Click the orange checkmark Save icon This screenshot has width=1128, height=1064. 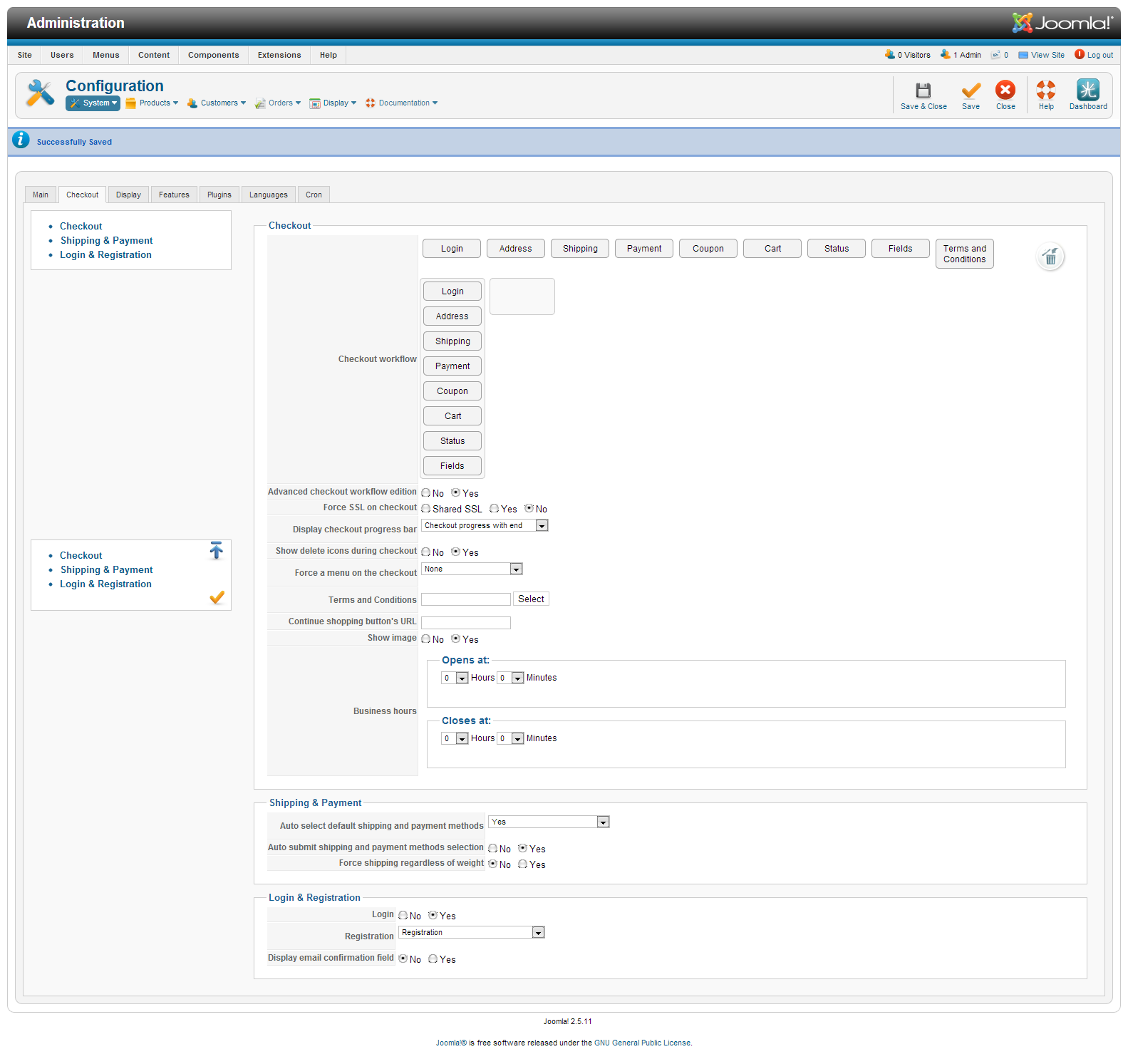click(x=971, y=91)
